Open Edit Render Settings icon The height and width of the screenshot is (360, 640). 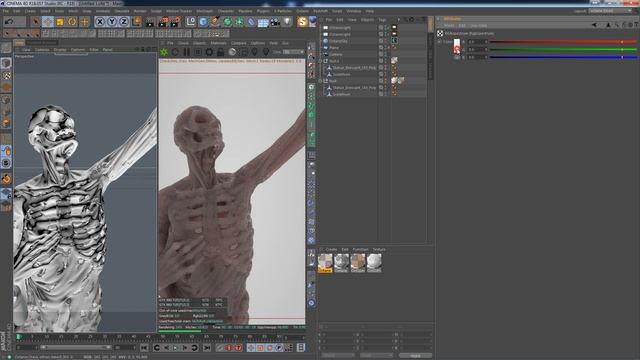point(176,22)
